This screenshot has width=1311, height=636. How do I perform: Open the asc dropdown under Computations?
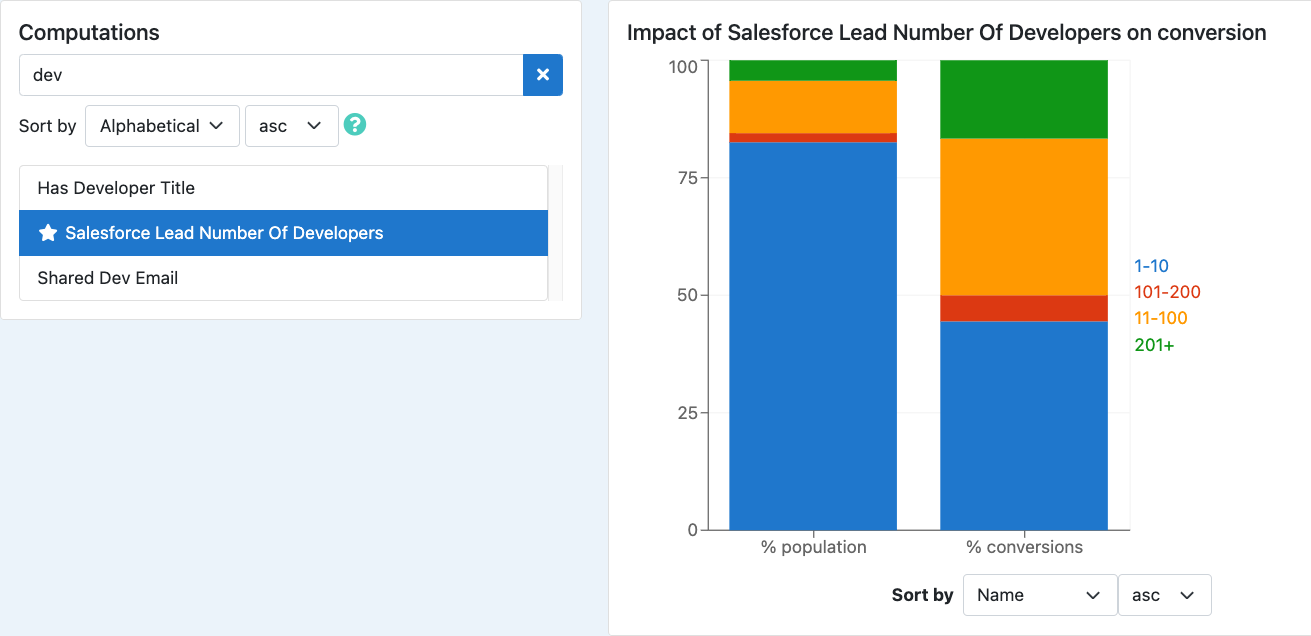(x=291, y=126)
